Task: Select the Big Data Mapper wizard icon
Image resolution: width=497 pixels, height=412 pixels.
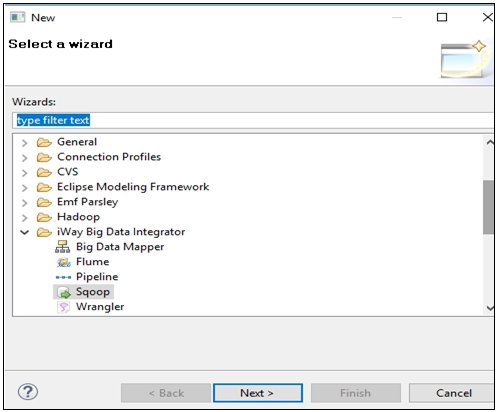Action: pos(62,247)
